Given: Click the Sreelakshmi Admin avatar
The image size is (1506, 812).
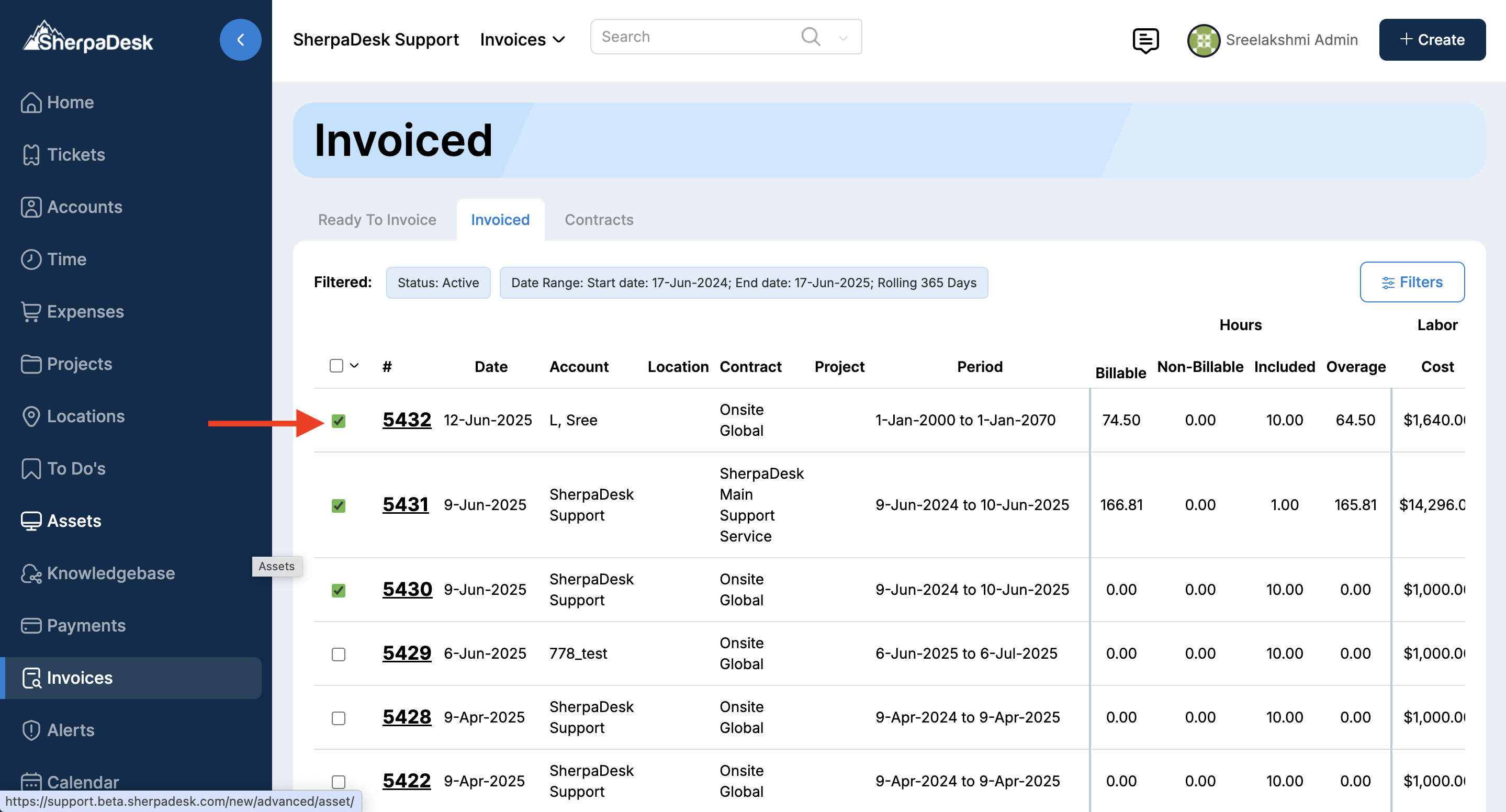Looking at the screenshot, I should point(1203,40).
